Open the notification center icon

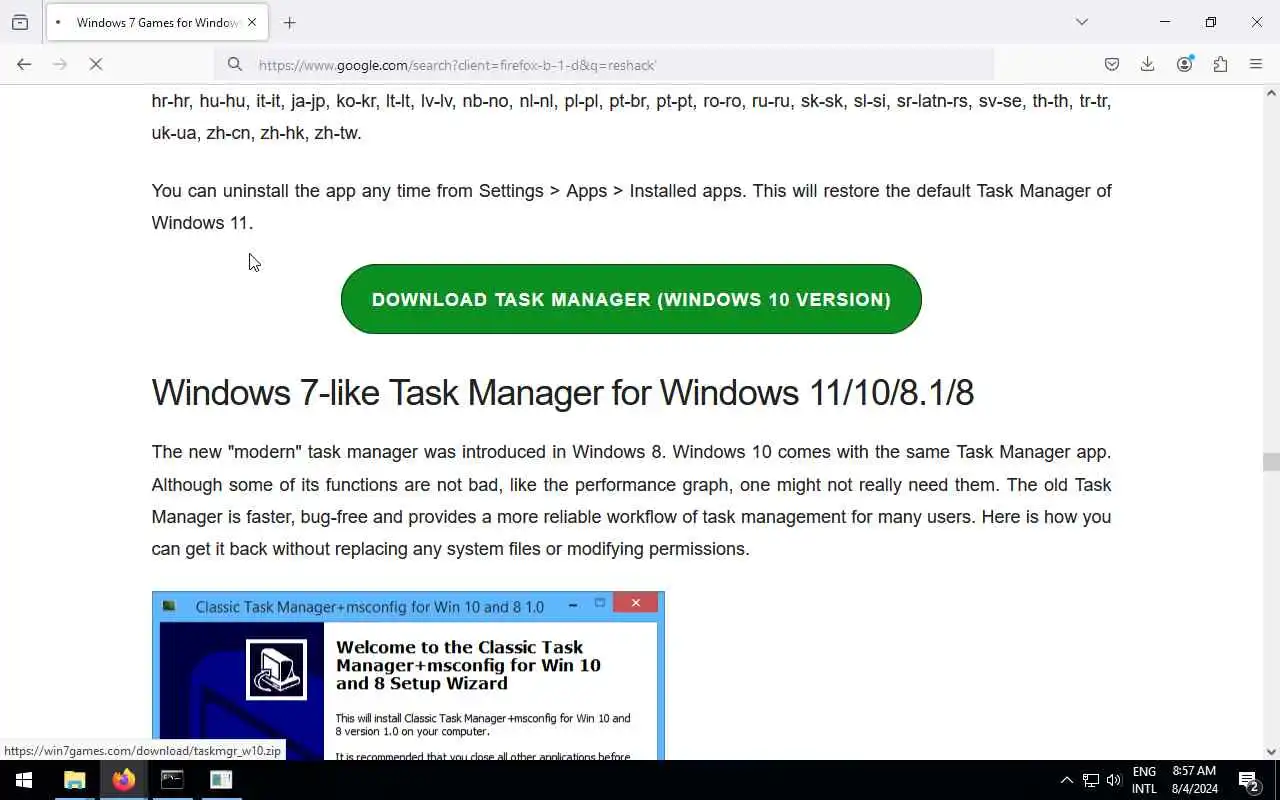tap(1249, 780)
